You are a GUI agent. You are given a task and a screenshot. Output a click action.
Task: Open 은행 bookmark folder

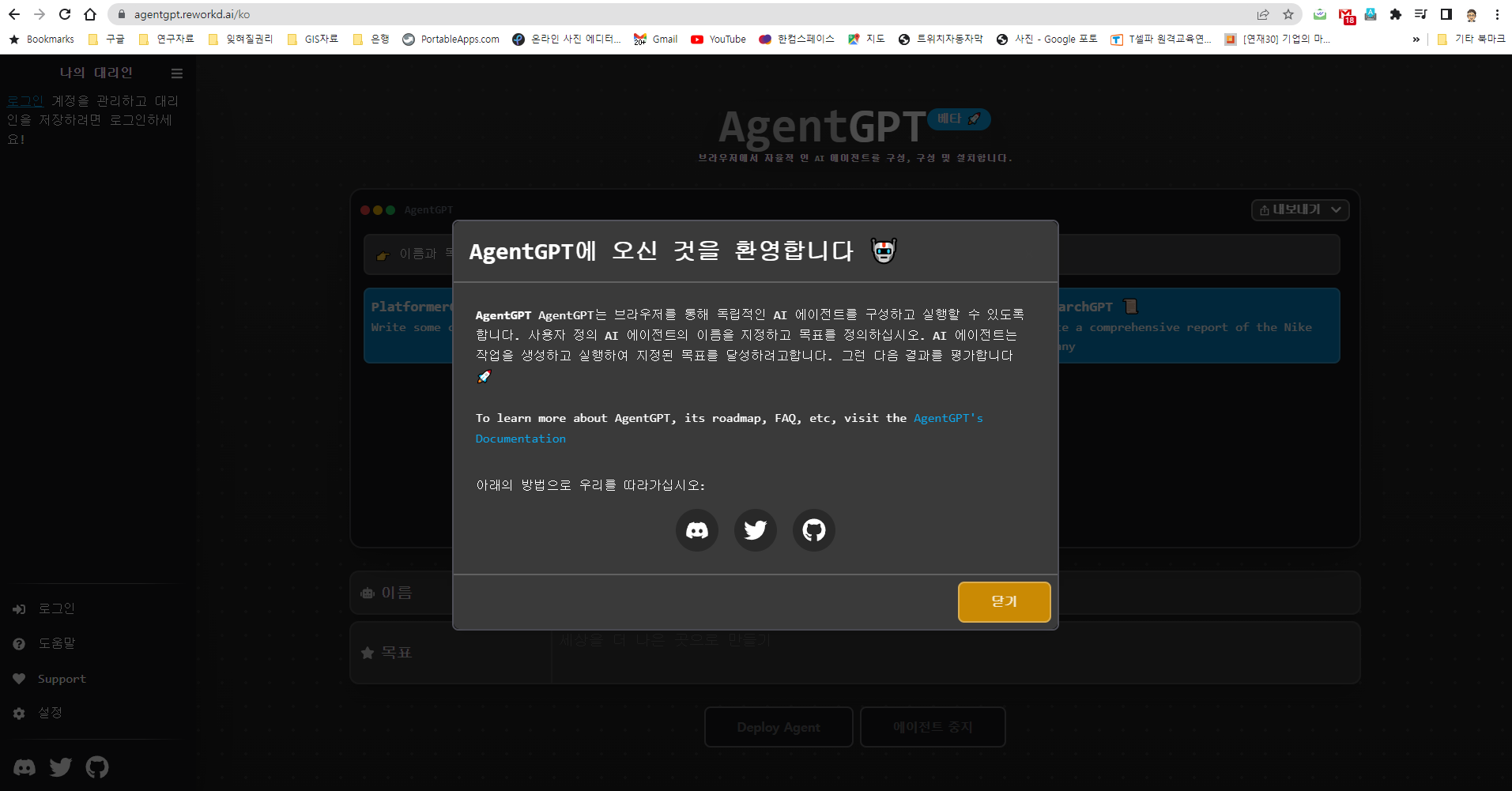371,40
